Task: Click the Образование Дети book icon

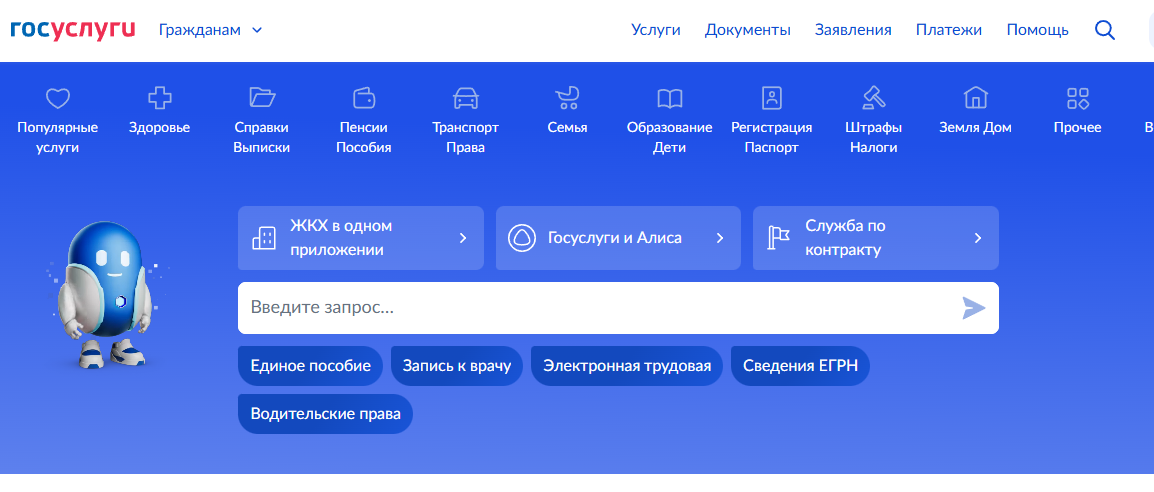Action: [670, 98]
